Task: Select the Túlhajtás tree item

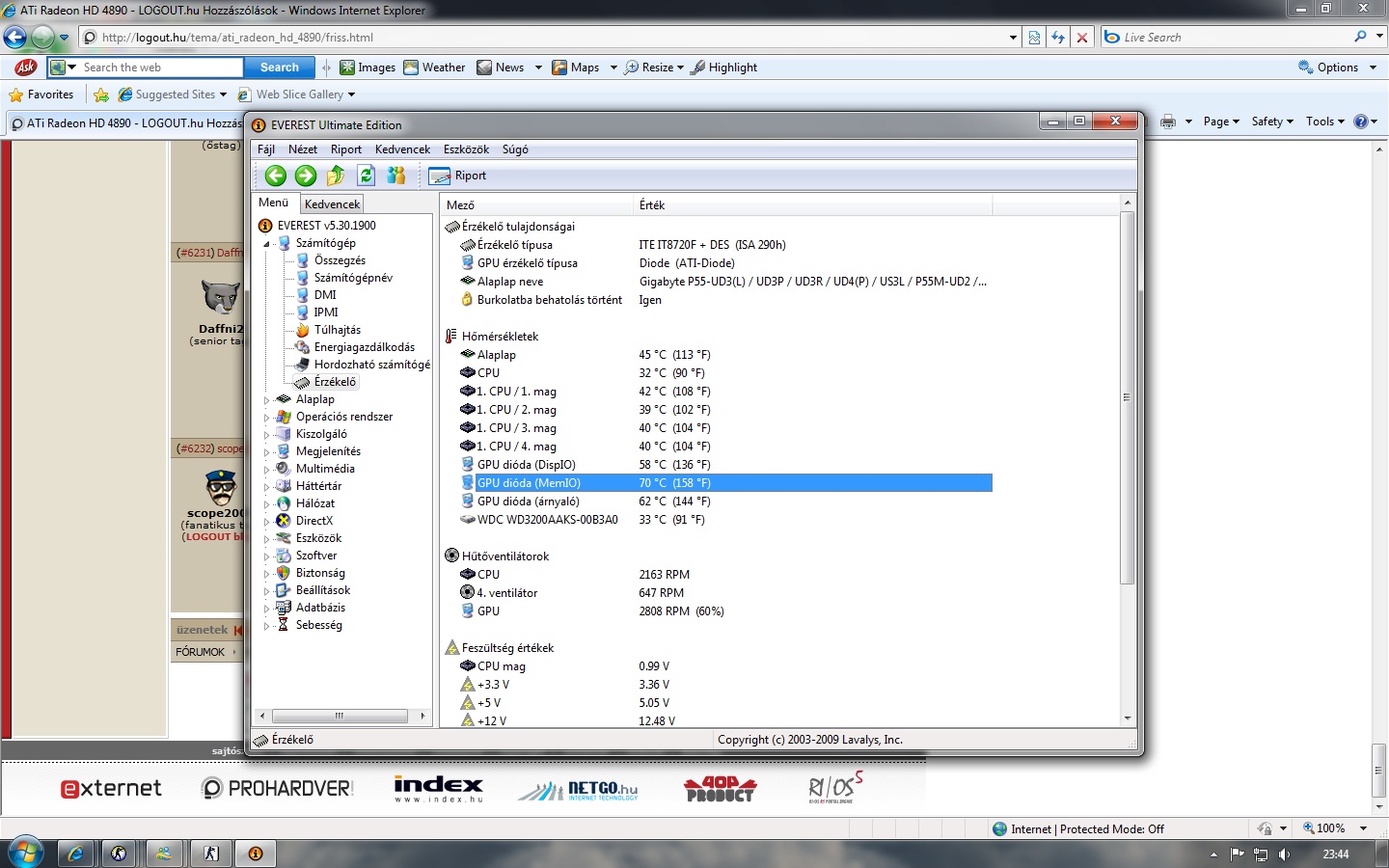Action: [338, 330]
